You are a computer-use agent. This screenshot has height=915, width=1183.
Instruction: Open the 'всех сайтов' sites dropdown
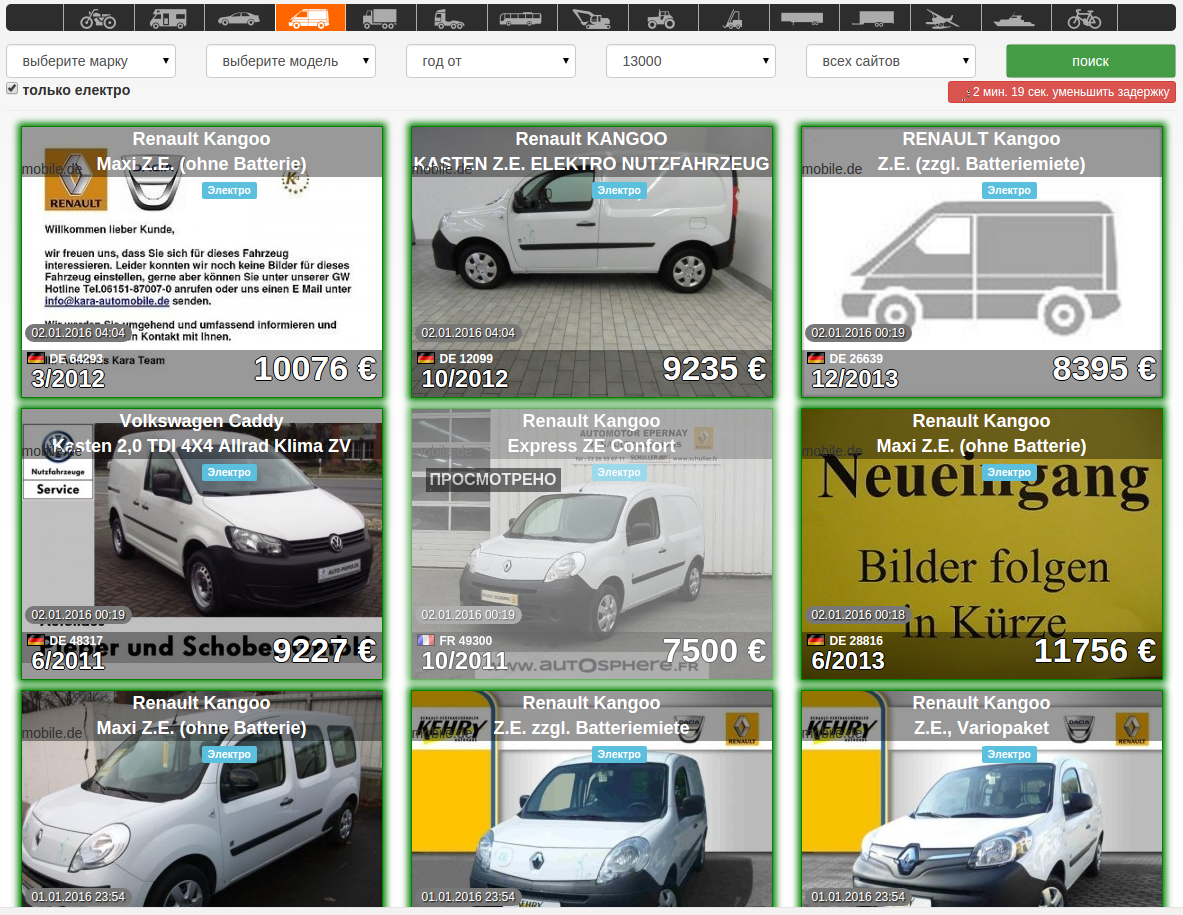891,61
